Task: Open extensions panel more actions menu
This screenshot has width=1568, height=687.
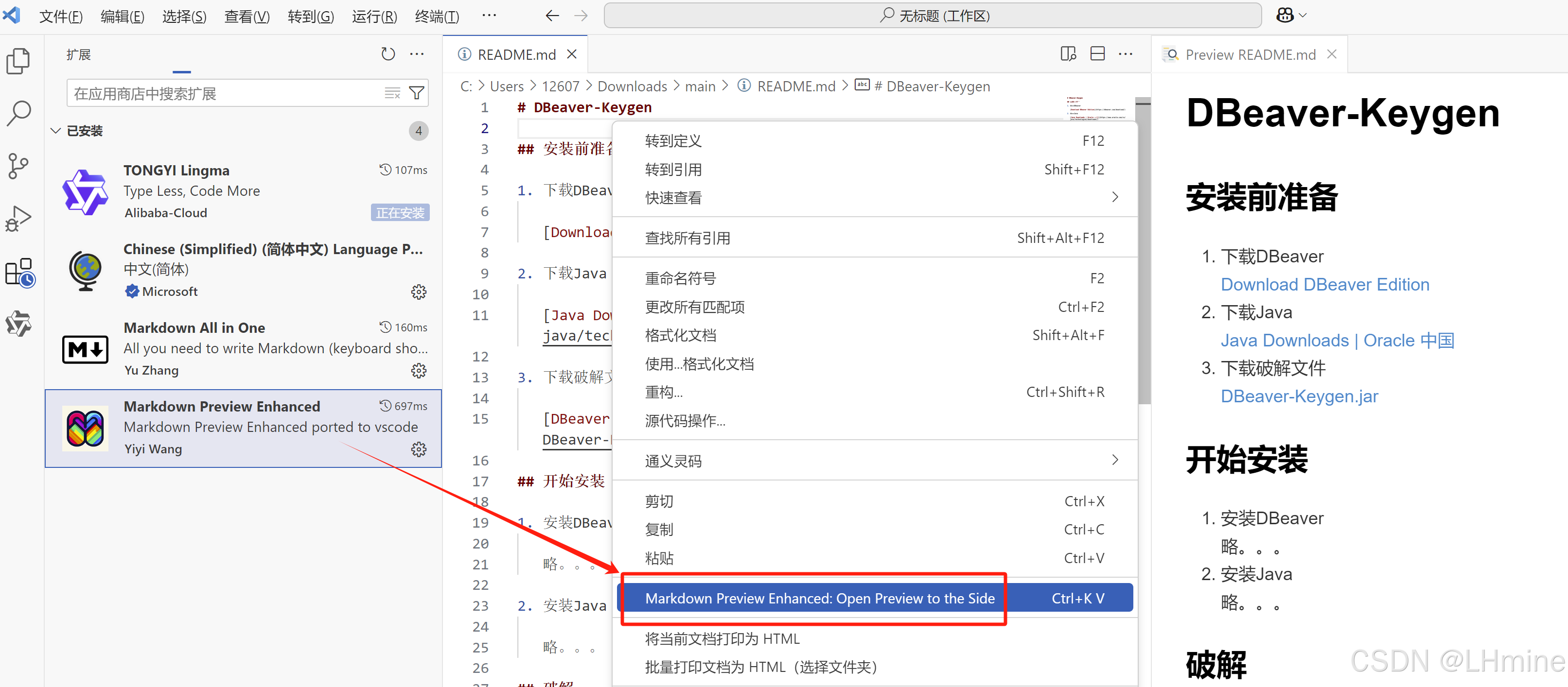Action: click(x=417, y=54)
